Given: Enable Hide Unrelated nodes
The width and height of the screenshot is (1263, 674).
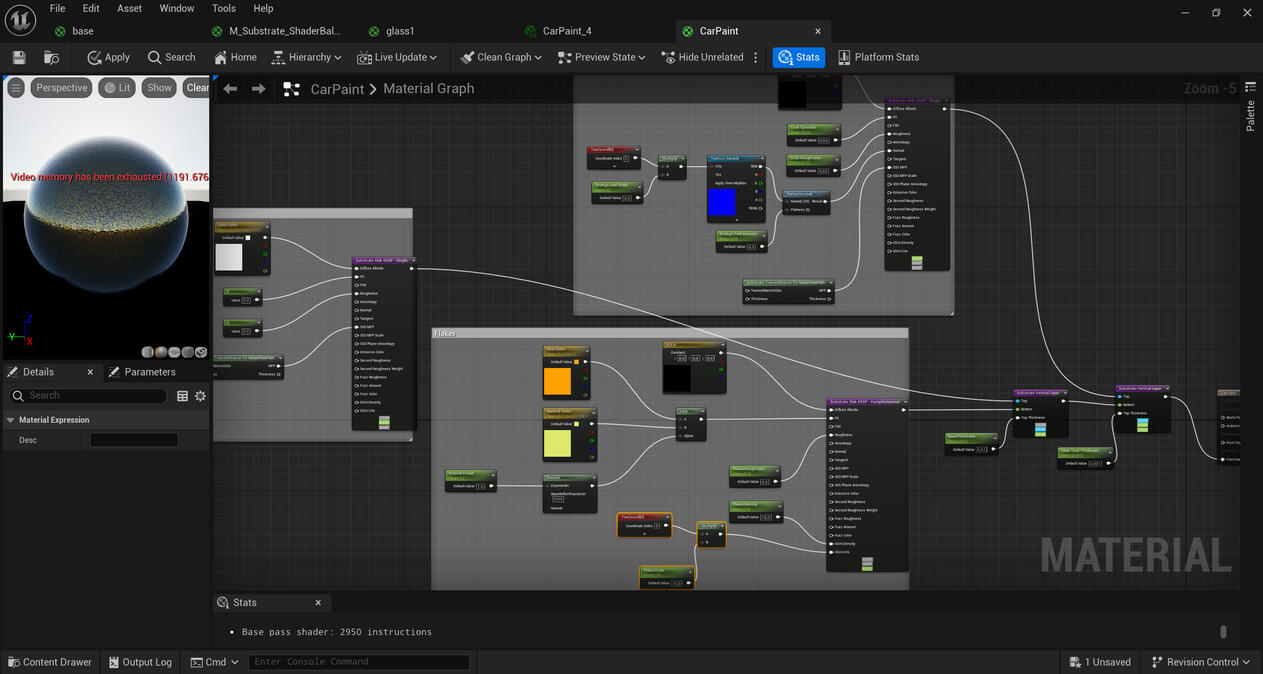Looking at the screenshot, I should pos(704,57).
